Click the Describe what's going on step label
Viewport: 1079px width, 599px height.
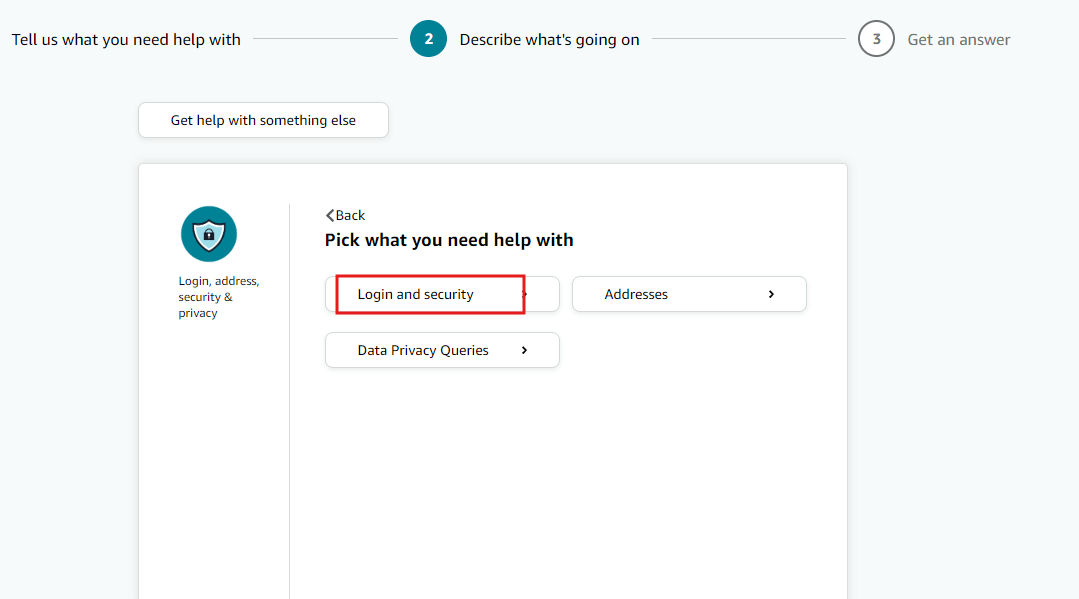click(x=549, y=39)
